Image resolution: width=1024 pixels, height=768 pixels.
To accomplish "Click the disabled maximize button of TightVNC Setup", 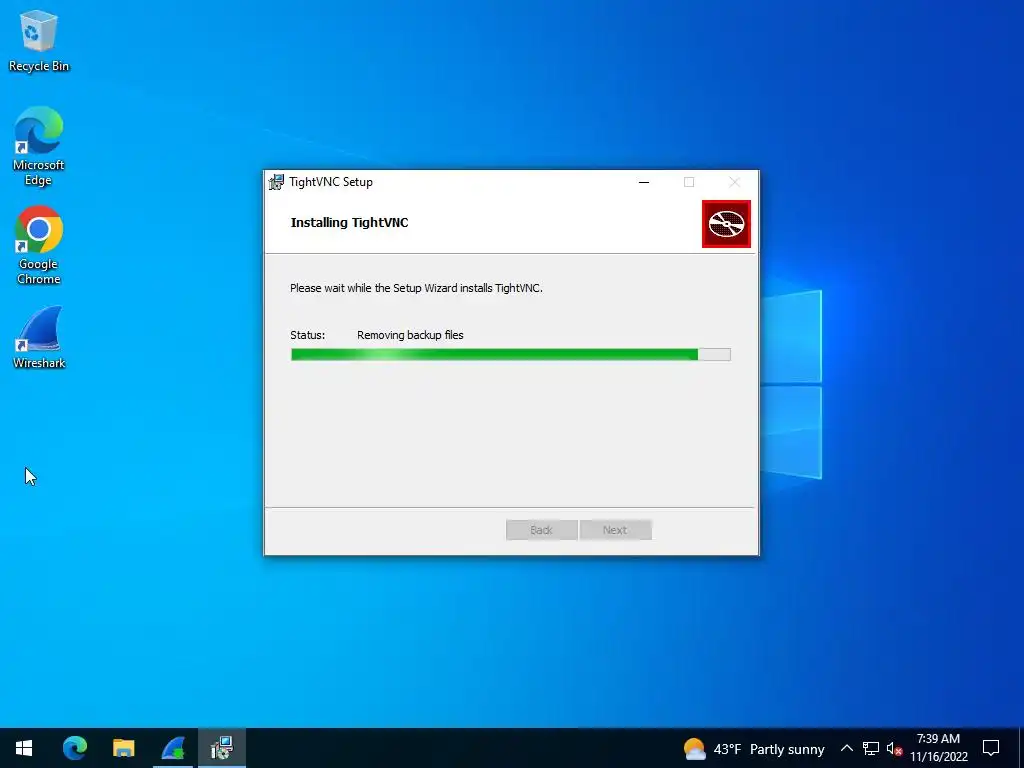I will coord(689,182).
